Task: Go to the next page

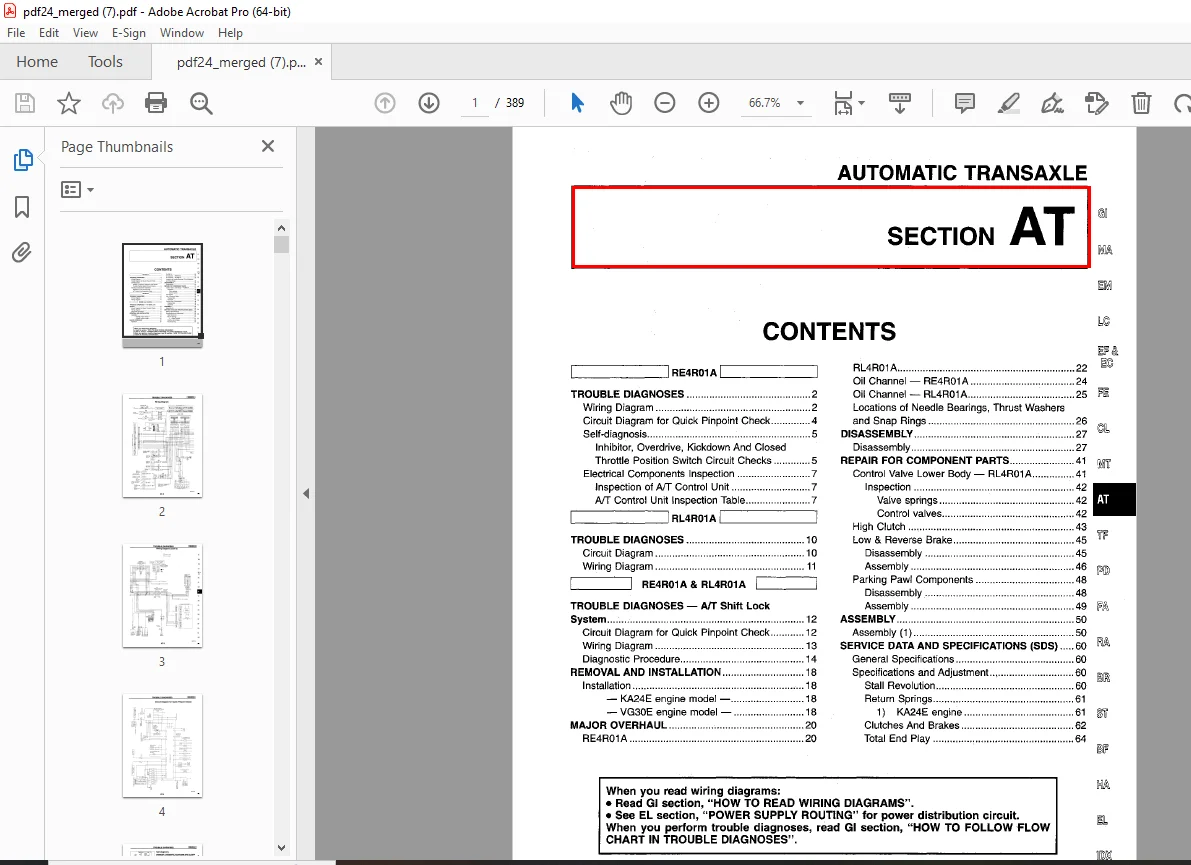Action: (x=429, y=103)
